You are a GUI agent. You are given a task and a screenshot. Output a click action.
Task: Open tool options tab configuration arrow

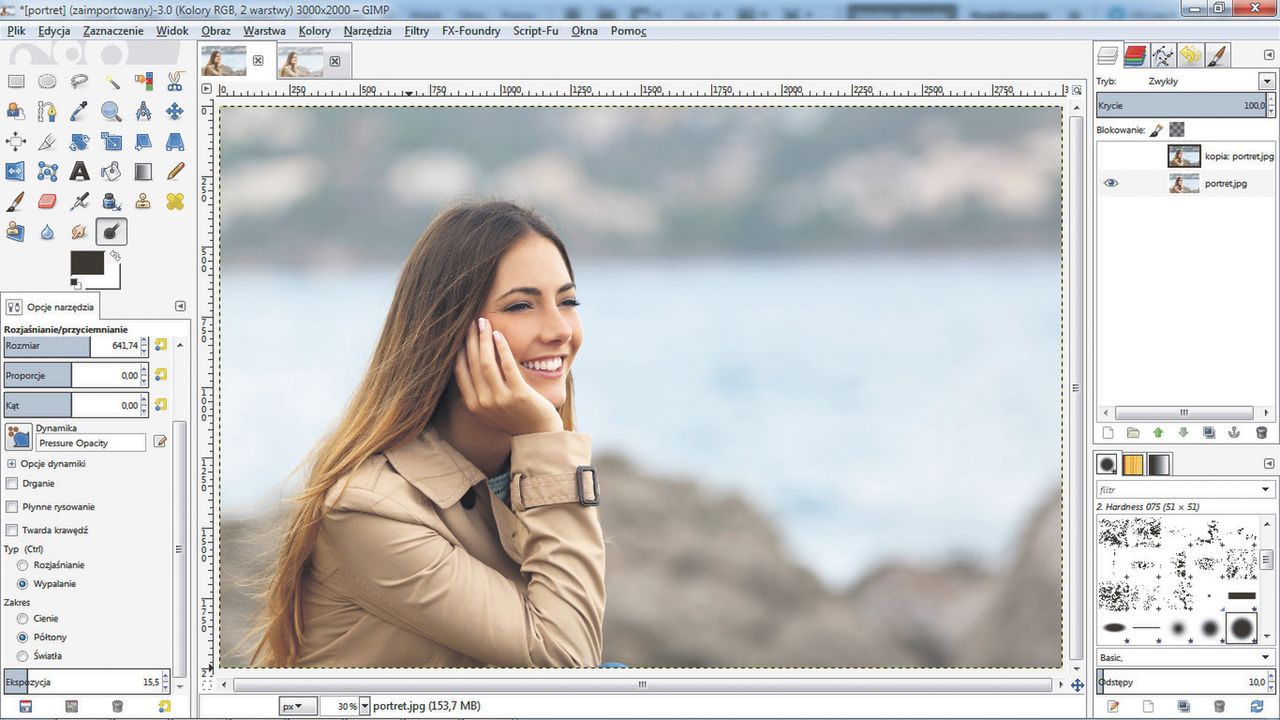[180, 306]
